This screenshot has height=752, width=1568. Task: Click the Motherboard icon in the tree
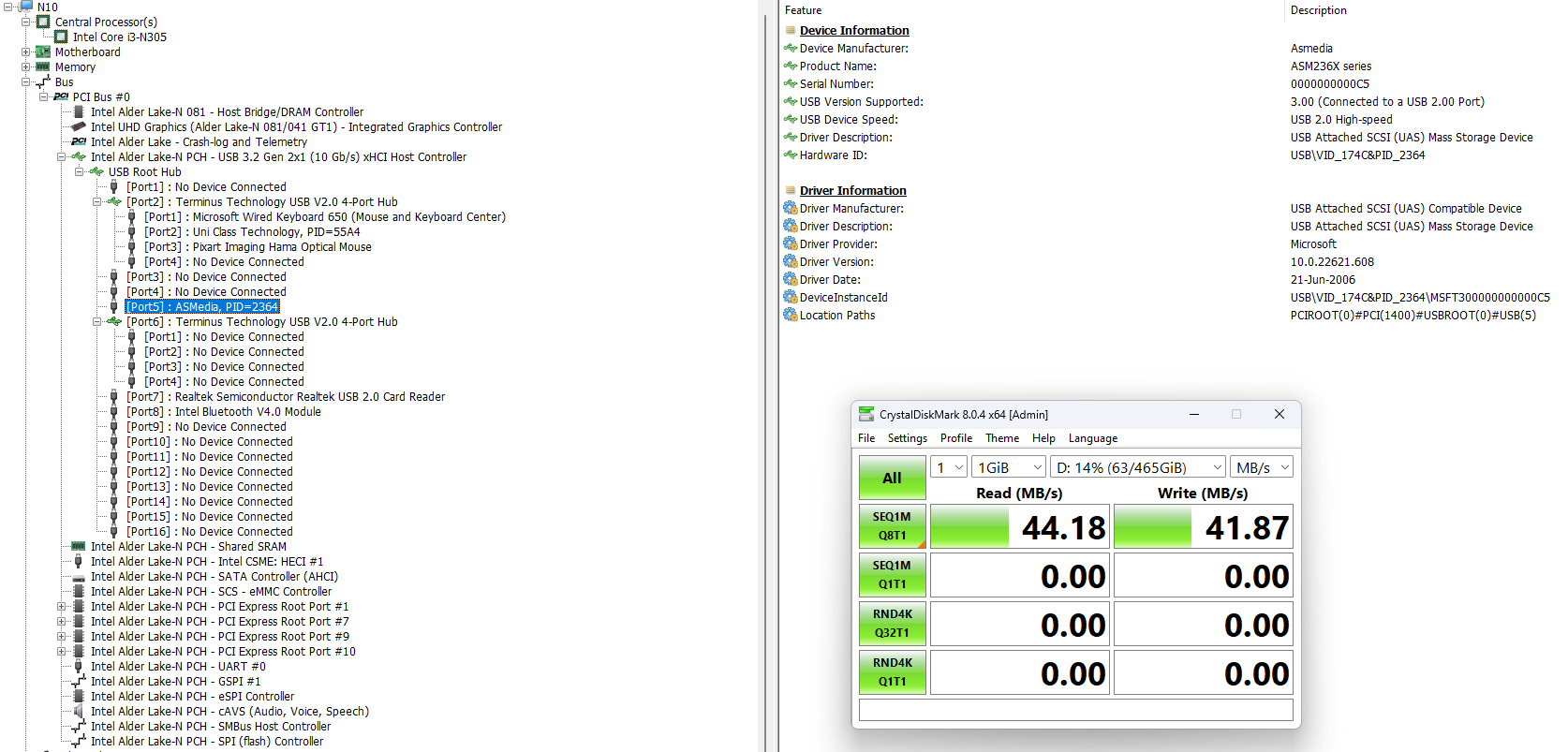[43, 52]
